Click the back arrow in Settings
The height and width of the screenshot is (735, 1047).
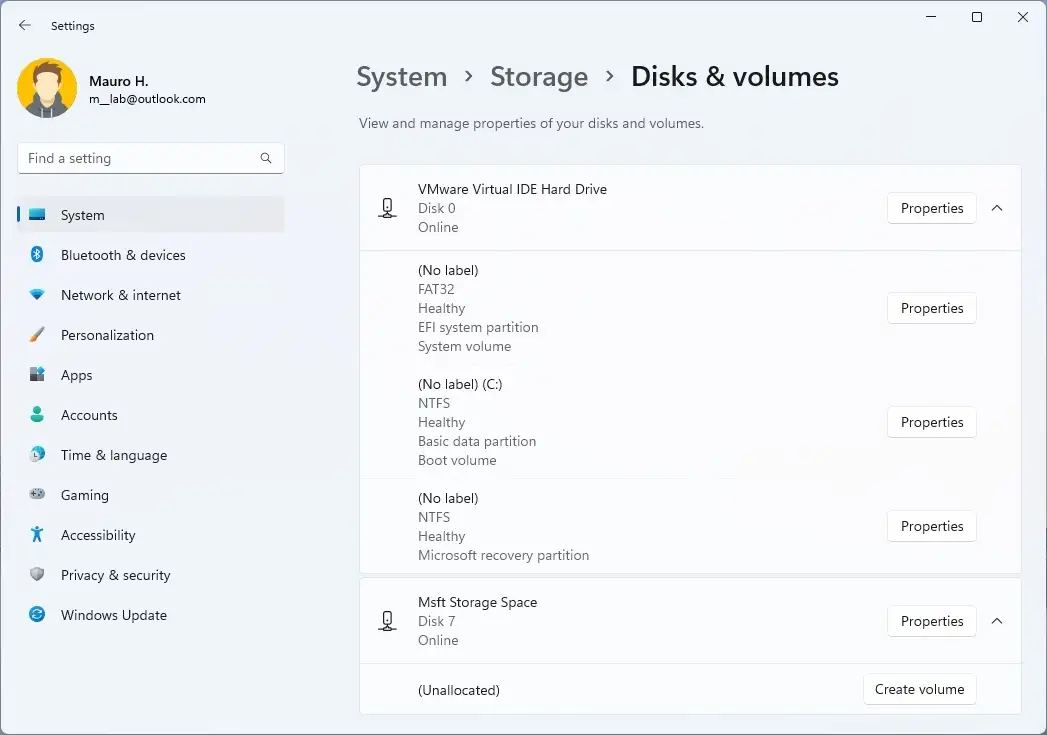[25, 26]
